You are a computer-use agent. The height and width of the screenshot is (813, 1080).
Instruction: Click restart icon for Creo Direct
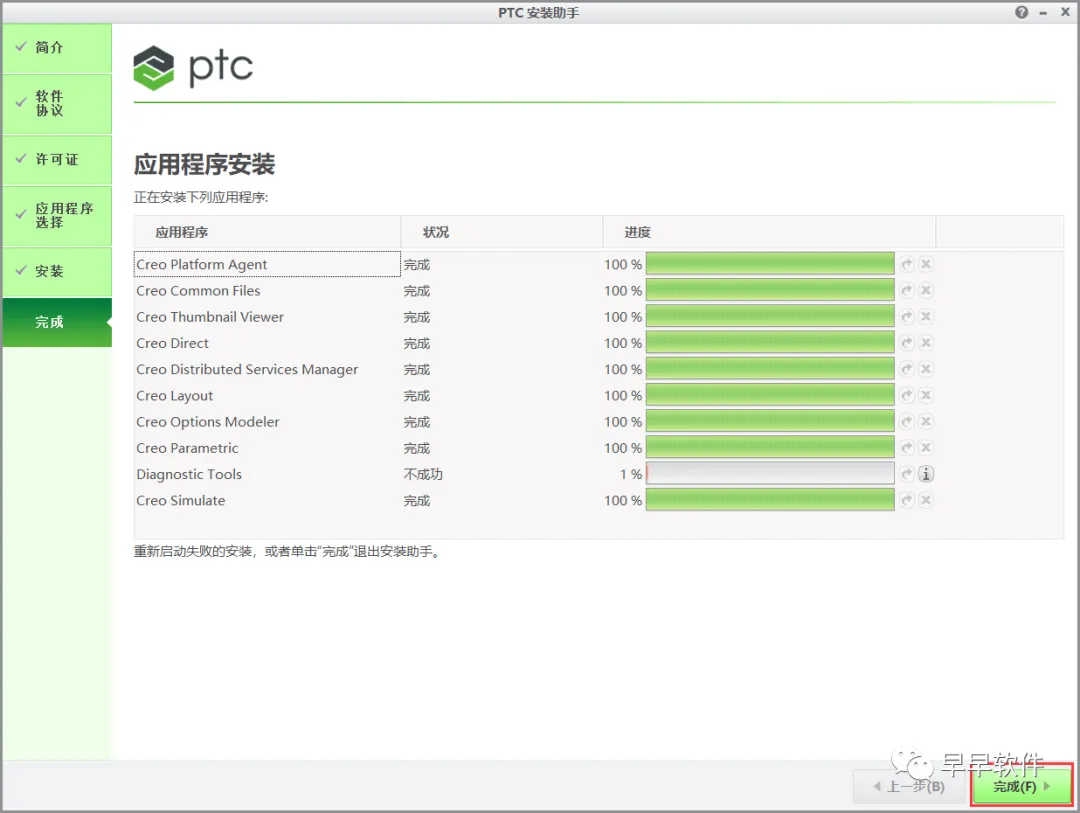pos(907,342)
